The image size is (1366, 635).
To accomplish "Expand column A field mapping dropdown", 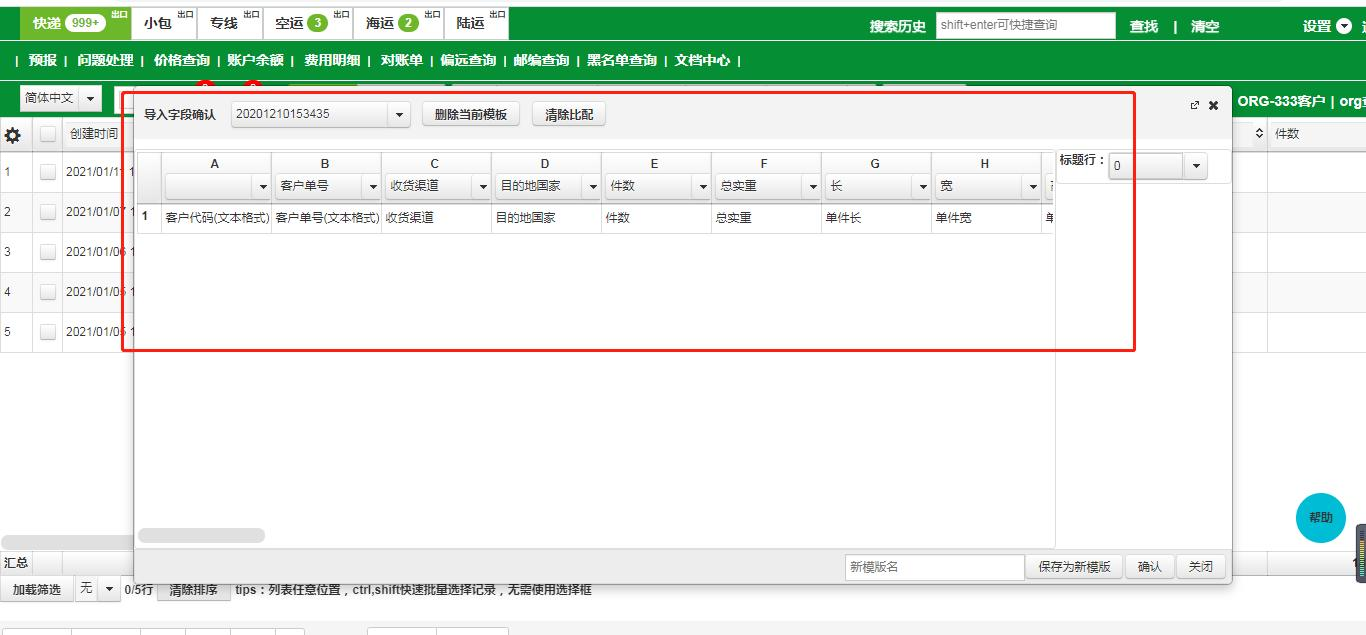I will coord(263,187).
